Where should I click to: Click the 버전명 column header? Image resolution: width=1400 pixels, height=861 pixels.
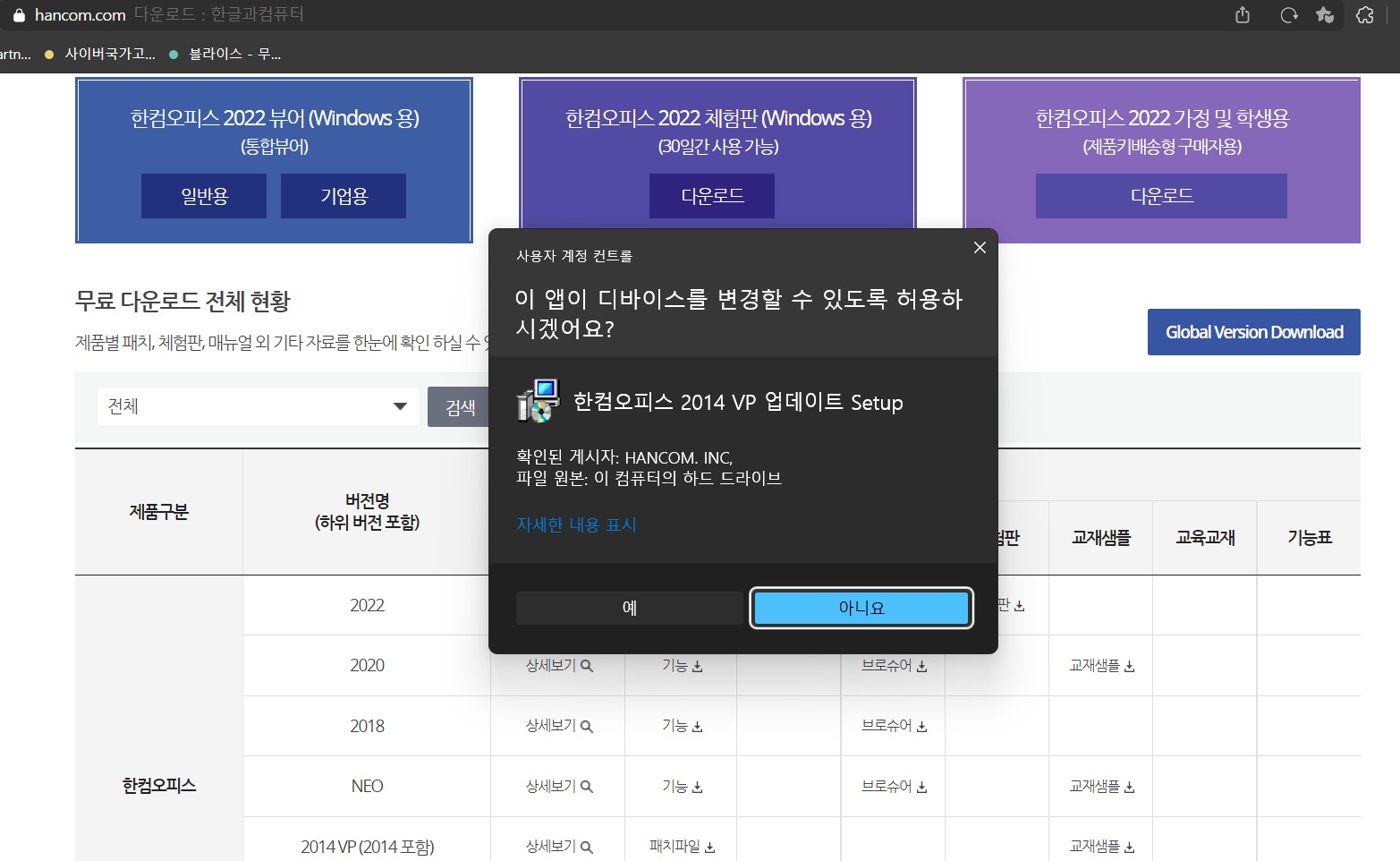pos(367,512)
